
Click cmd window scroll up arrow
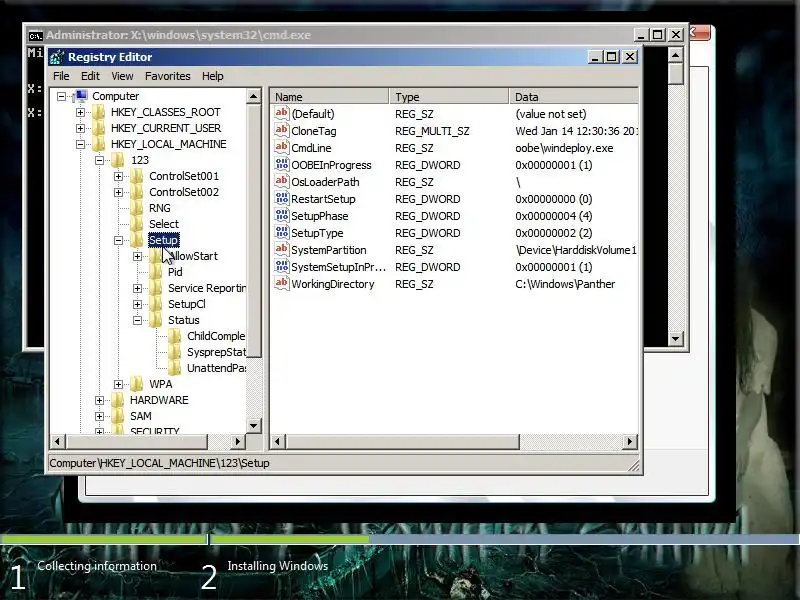(x=676, y=55)
